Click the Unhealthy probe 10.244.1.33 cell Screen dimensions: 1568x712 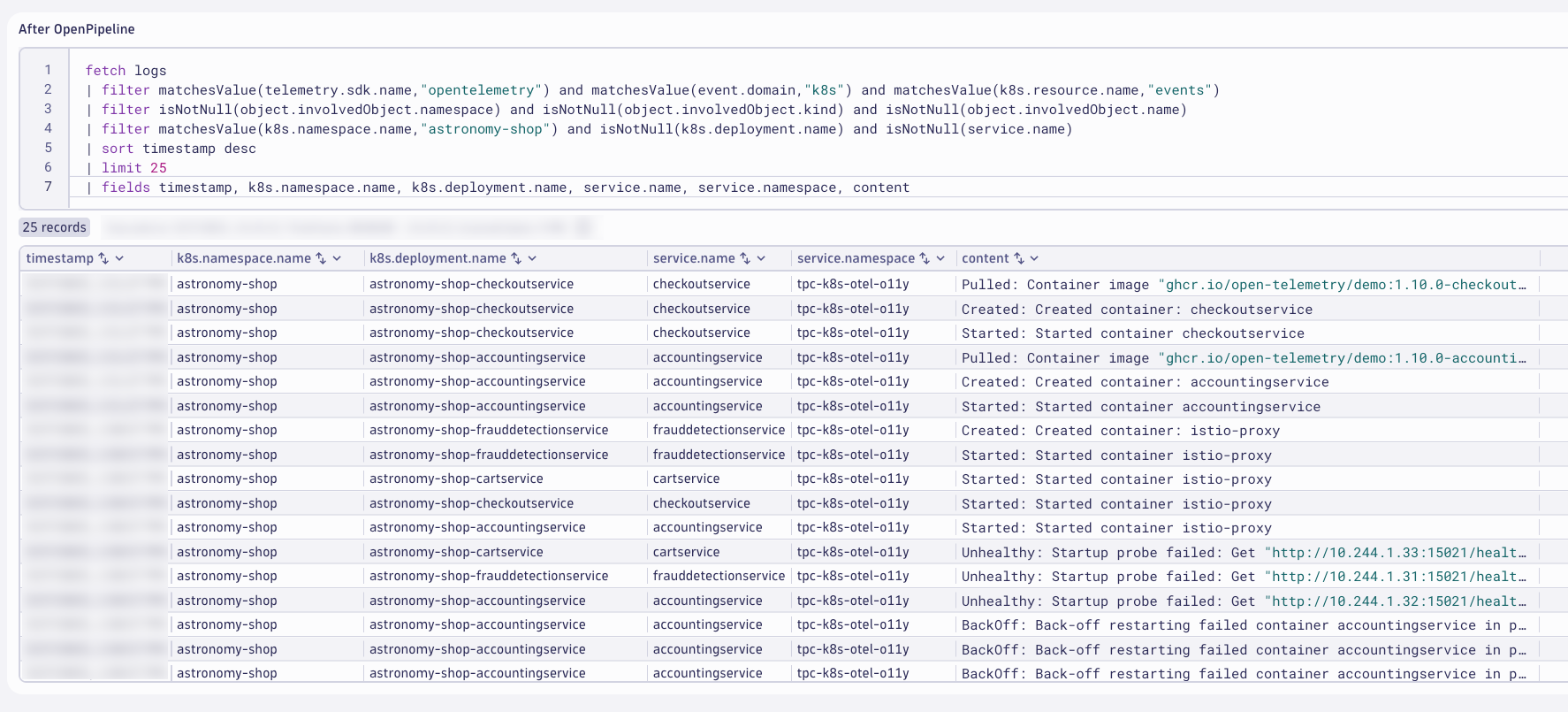1245,553
